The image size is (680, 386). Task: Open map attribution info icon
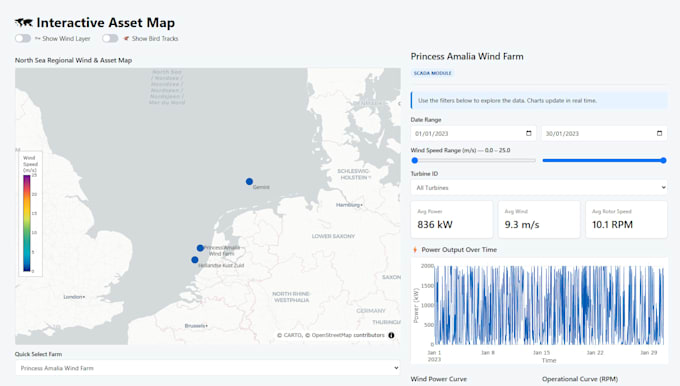(x=391, y=335)
